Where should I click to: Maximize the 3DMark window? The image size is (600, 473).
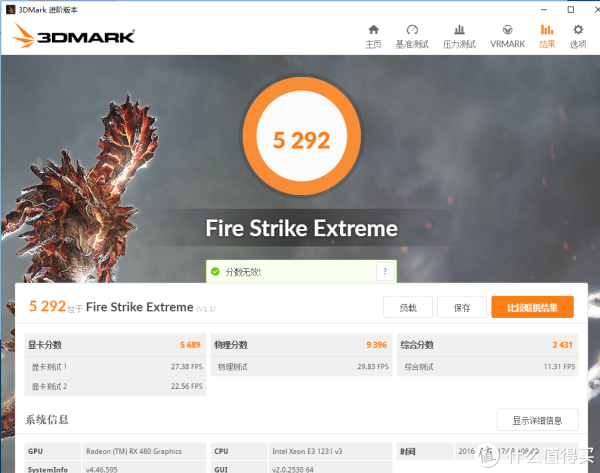pyautogui.click(x=571, y=10)
